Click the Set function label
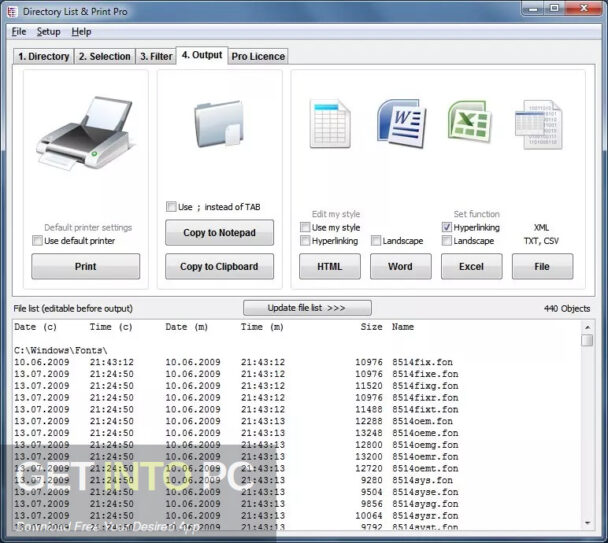Viewport: 608px width, 543px height. 477,214
